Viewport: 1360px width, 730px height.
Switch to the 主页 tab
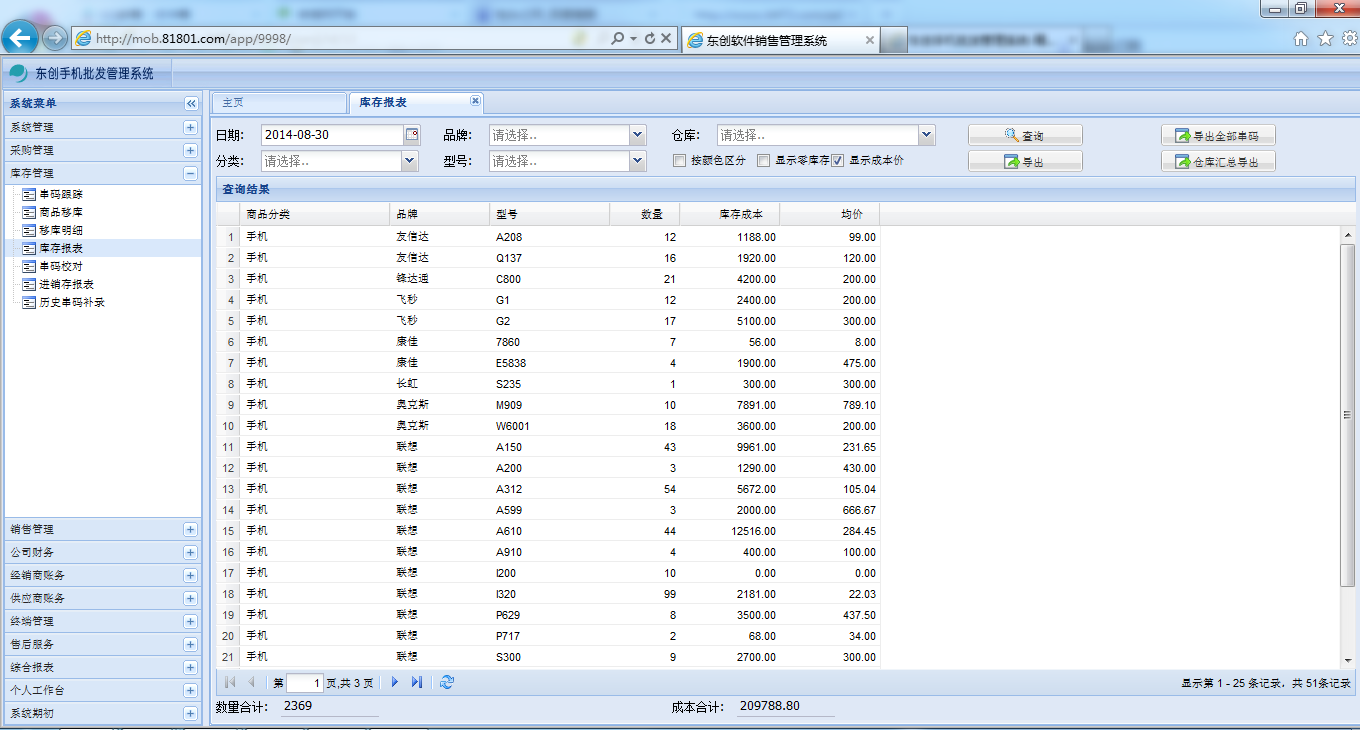(278, 102)
